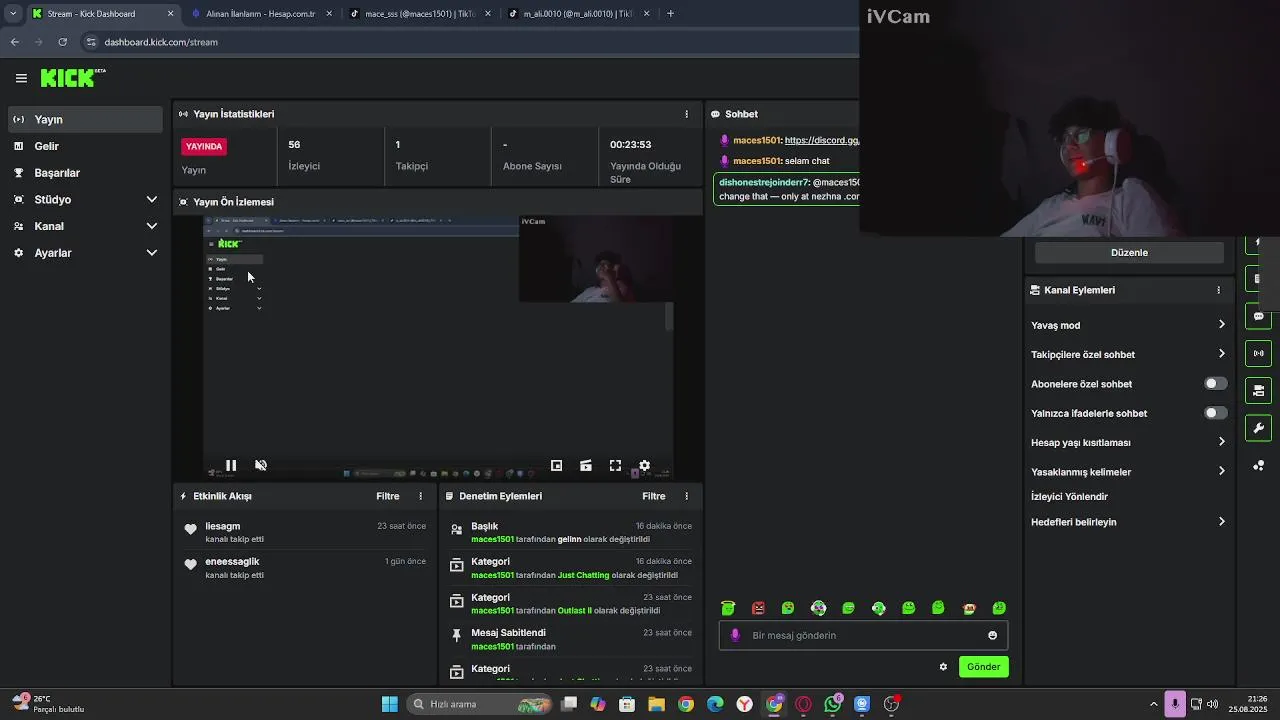Screen dimensions: 1280x720
Task: Open Denetim Eylemleri Filtre dropdown
Action: coord(654,496)
